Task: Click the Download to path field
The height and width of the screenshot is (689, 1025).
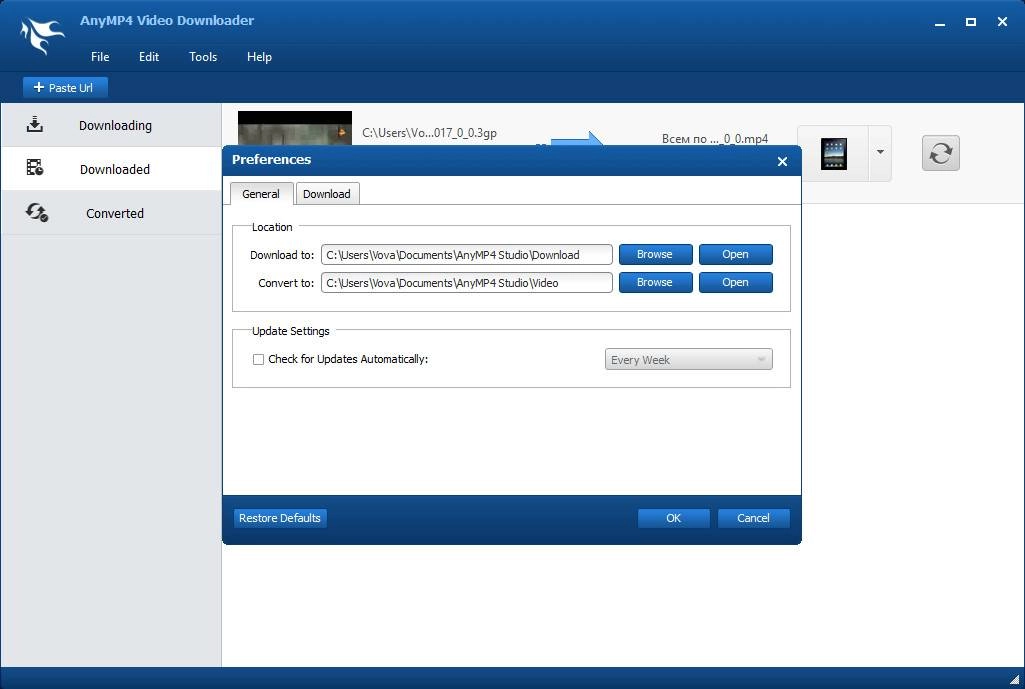Action: (x=466, y=255)
